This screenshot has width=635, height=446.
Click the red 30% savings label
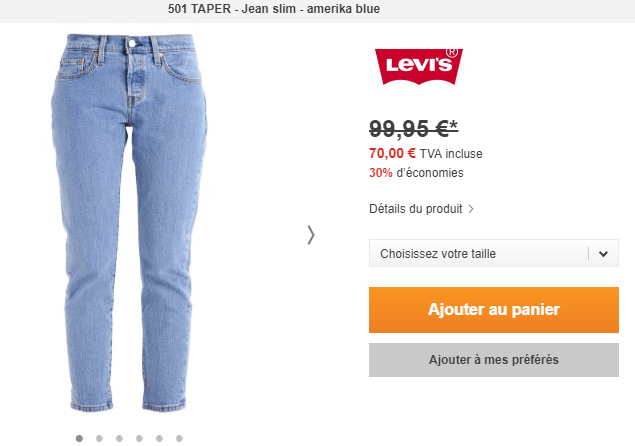pyautogui.click(x=381, y=173)
